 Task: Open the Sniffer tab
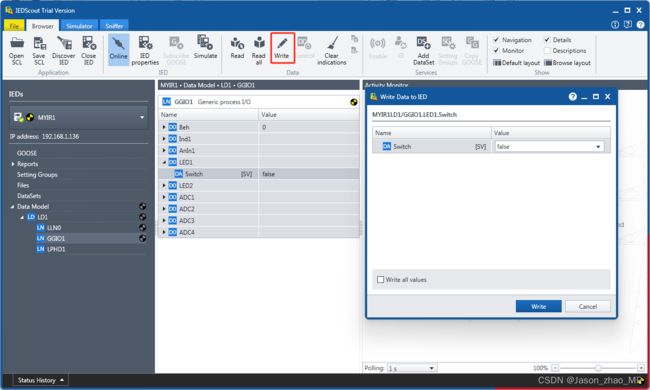coord(114,26)
